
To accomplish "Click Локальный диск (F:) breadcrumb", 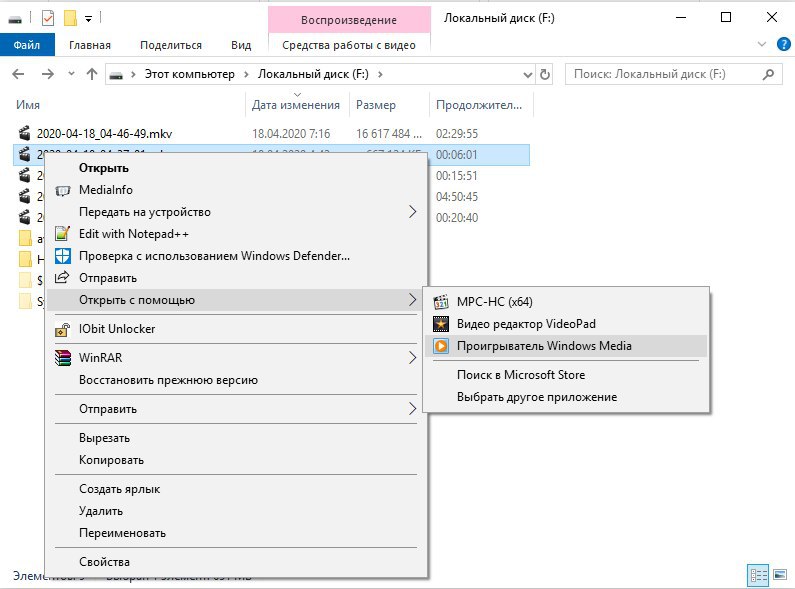I will pyautogui.click(x=313, y=75).
